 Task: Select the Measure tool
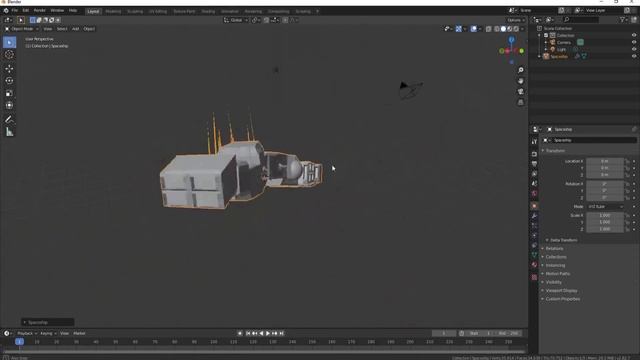click(x=9, y=132)
